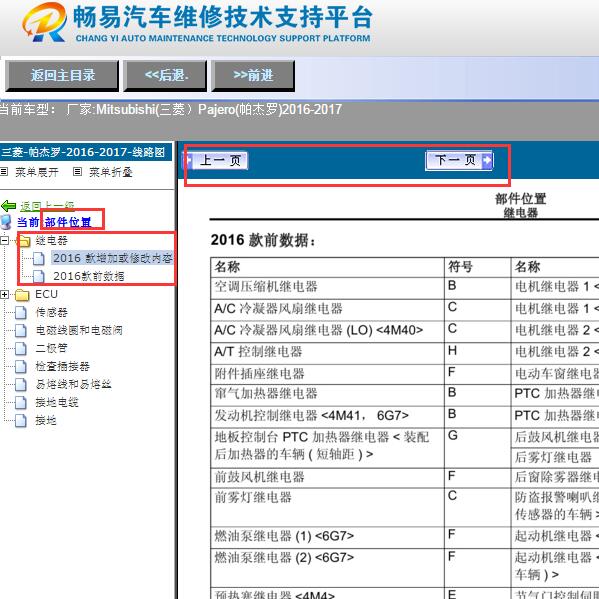
Task: Click symbol H in A/T 控制继电器 row
Action: (x=452, y=350)
